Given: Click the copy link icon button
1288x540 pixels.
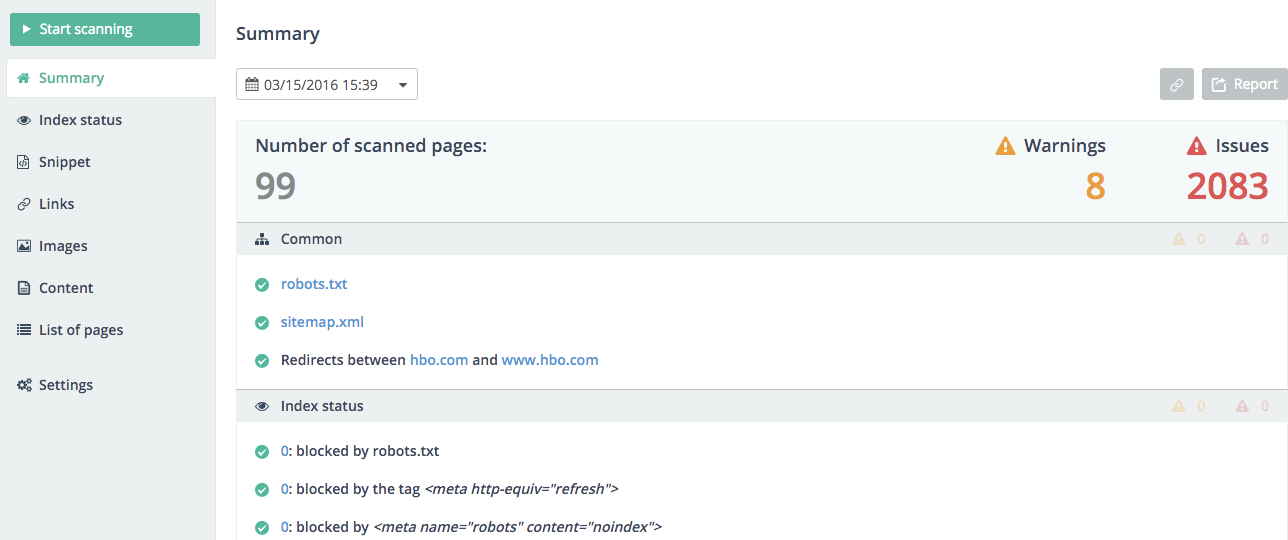Looking at the screenshot, I should pyautogui.click(x=1177, y=85).
